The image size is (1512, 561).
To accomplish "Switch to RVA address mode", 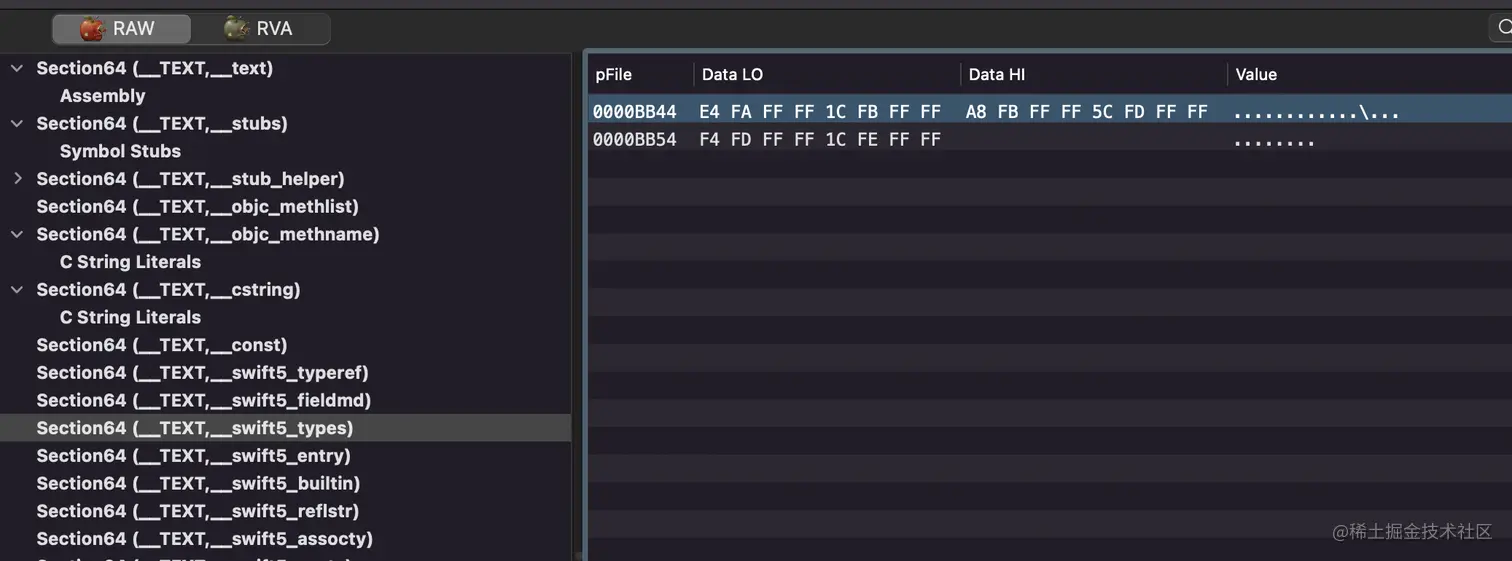I will coord(260,29).
